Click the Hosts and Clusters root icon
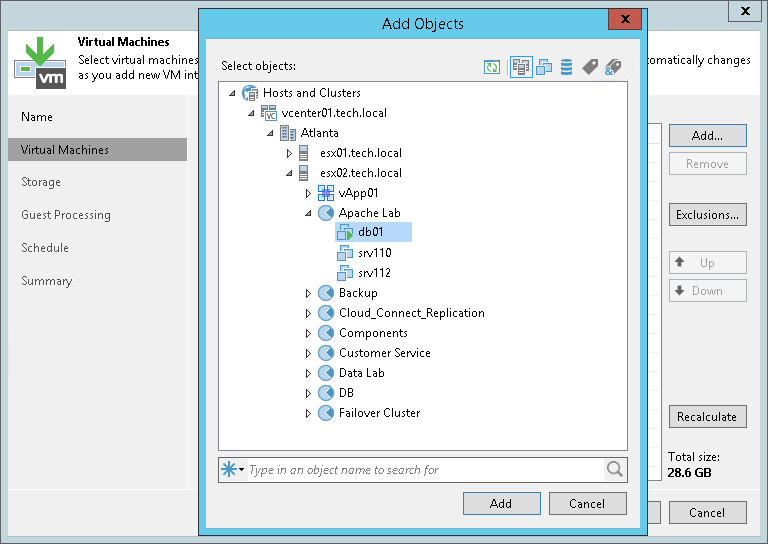 250,93
